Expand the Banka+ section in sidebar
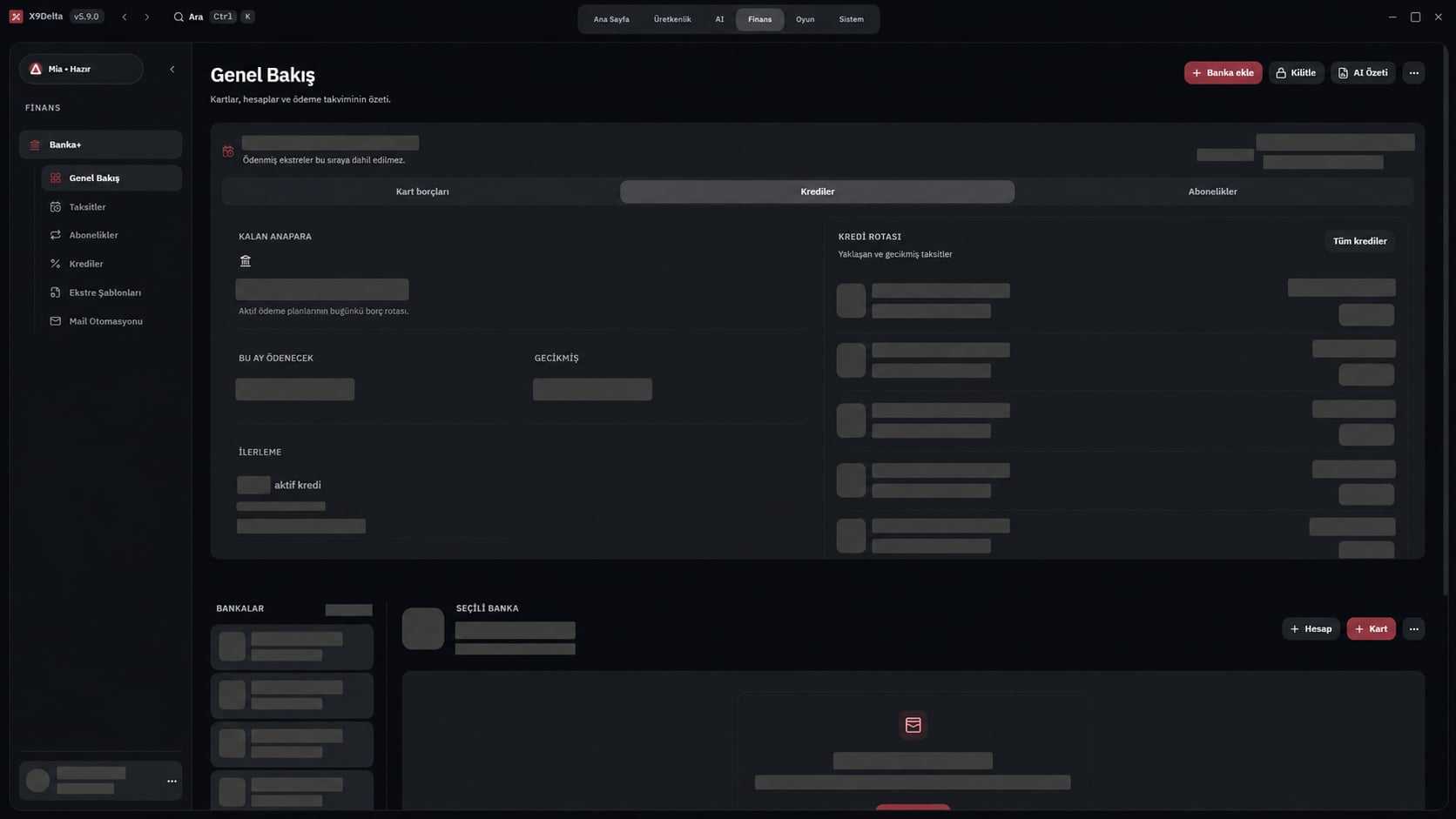The height and width of the screenshot is (819, 1456). (x=100, y=144)
